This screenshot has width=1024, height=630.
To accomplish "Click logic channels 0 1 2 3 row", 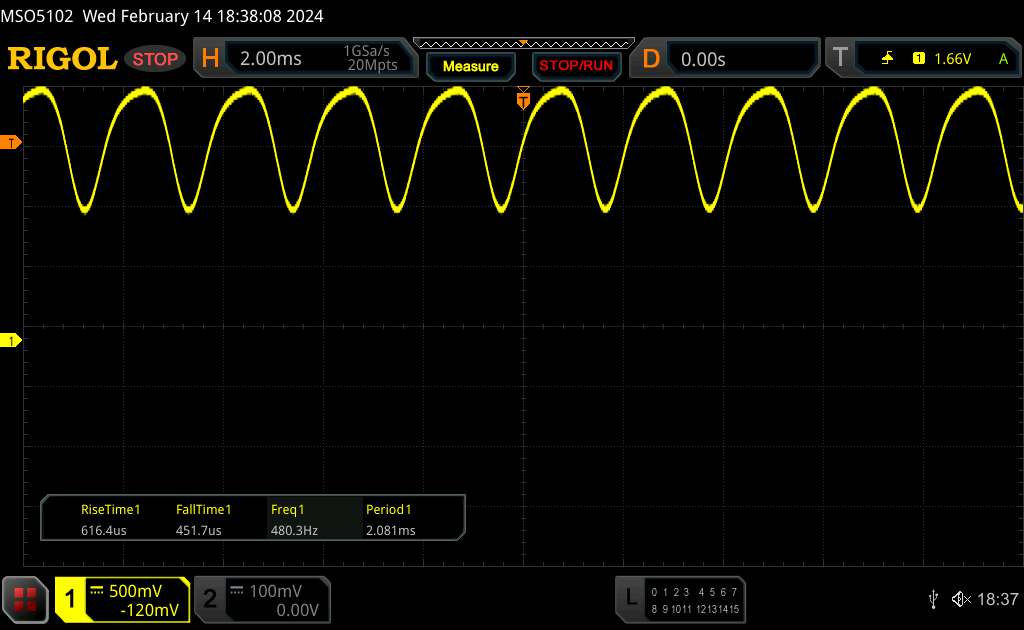I will pyautogui.click(x=670, y=592).
